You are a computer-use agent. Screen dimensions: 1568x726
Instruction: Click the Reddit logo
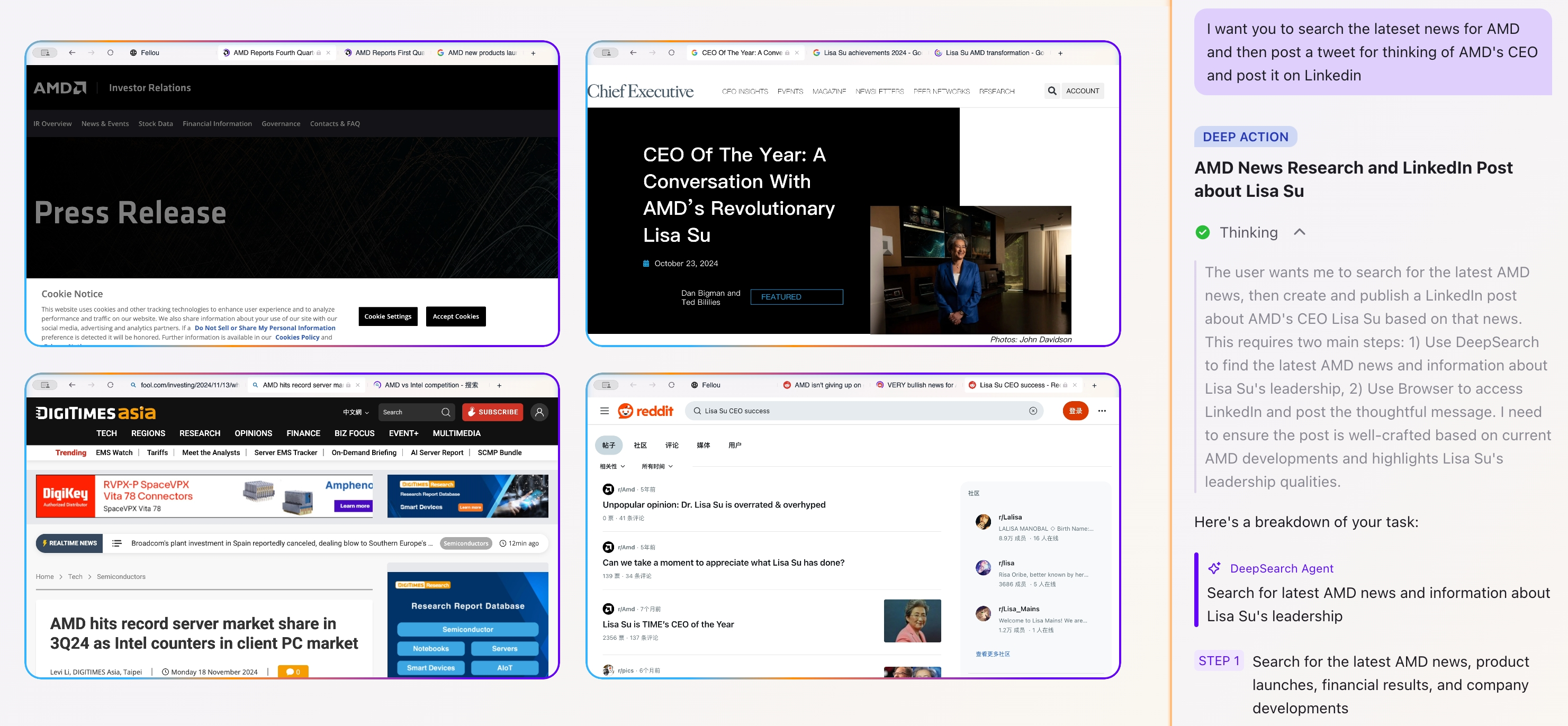pos(646,411)
